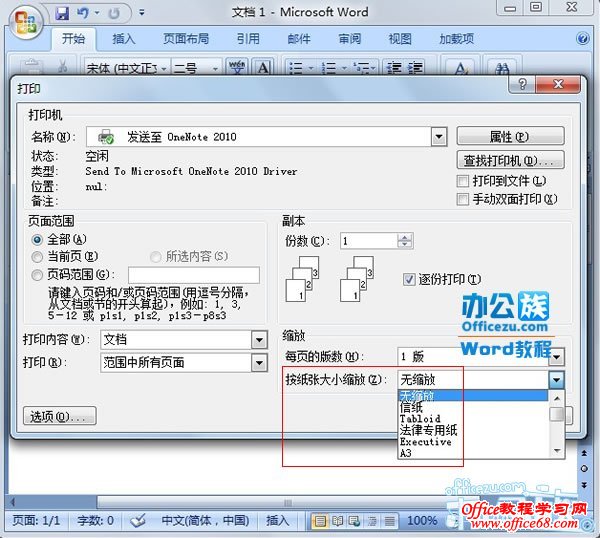Decrease copies with the down stepper arrow
The height and width of the screenshot is (538, 600).
pos(405,245)
